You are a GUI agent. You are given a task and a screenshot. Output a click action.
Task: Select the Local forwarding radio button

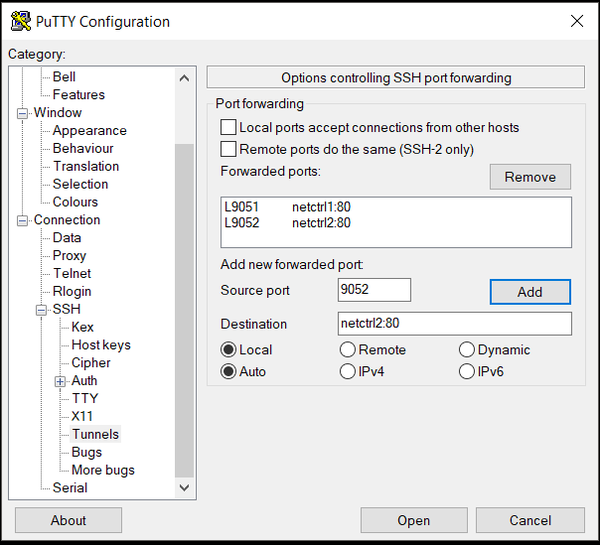[228, 349]
